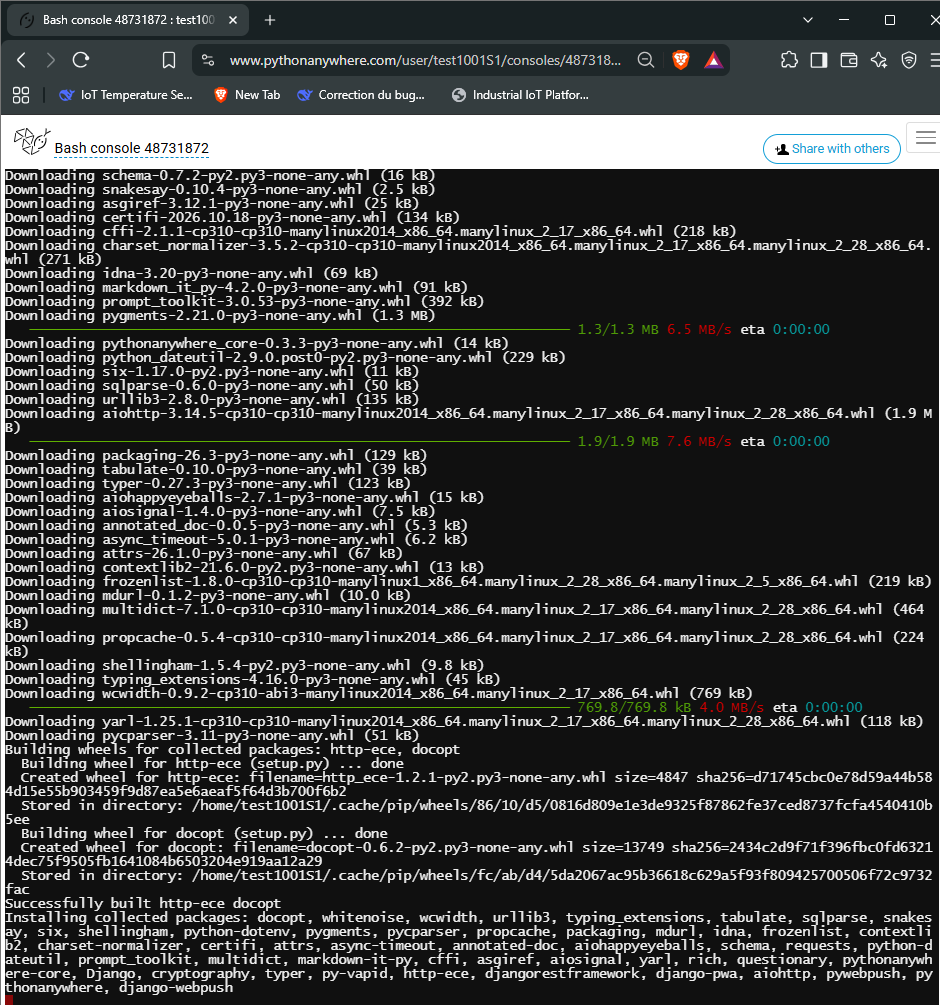Open the zoom control in address bar
The height and width of the screenshot is (1005, 940).
tap(646, 60)
